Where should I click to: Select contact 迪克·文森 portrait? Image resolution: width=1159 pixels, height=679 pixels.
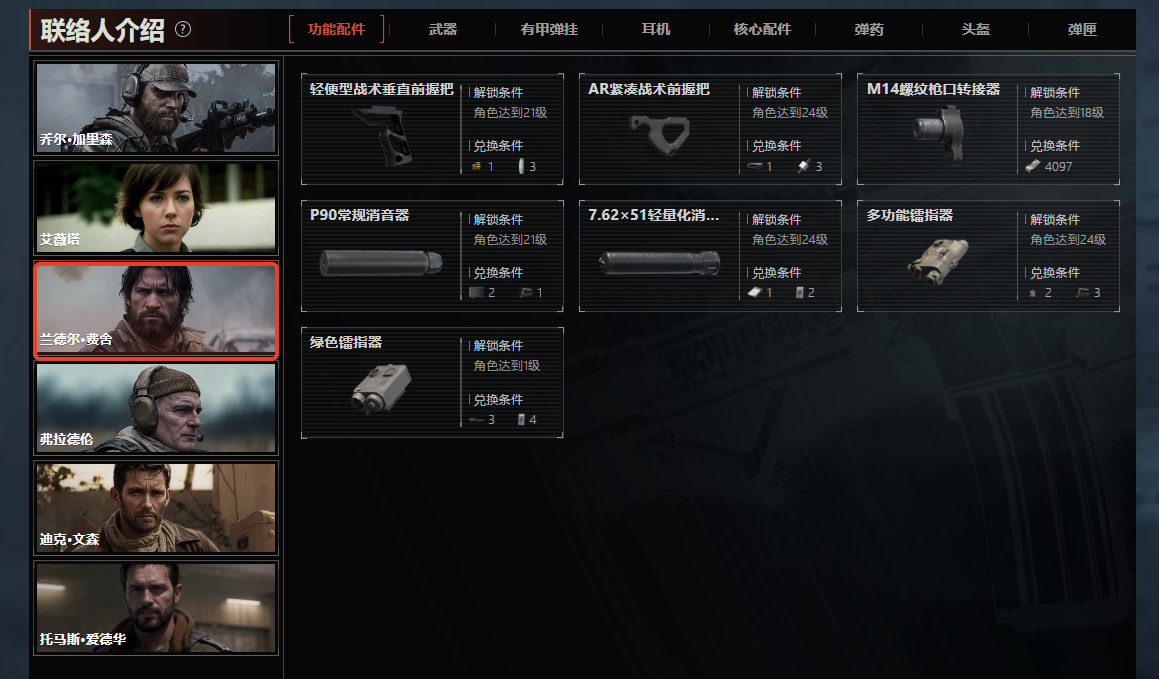click(156, 508)
